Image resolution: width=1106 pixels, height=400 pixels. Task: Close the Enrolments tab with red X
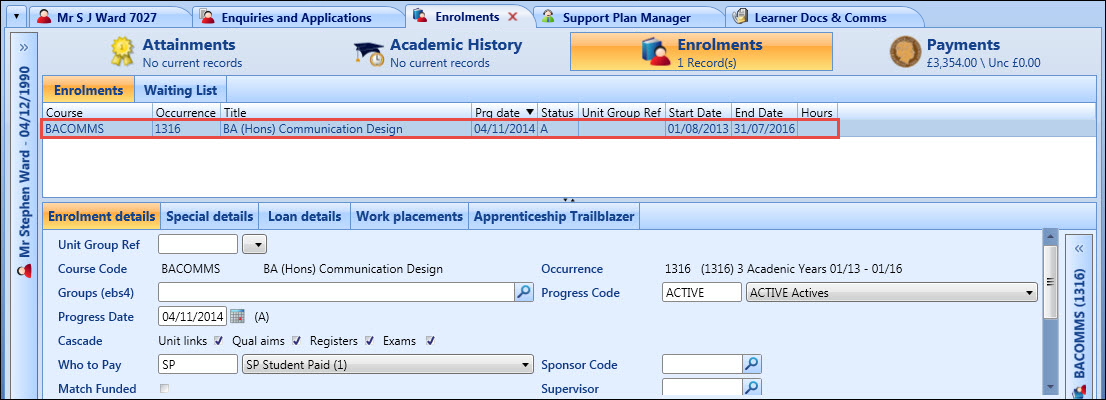coord(513,17)
